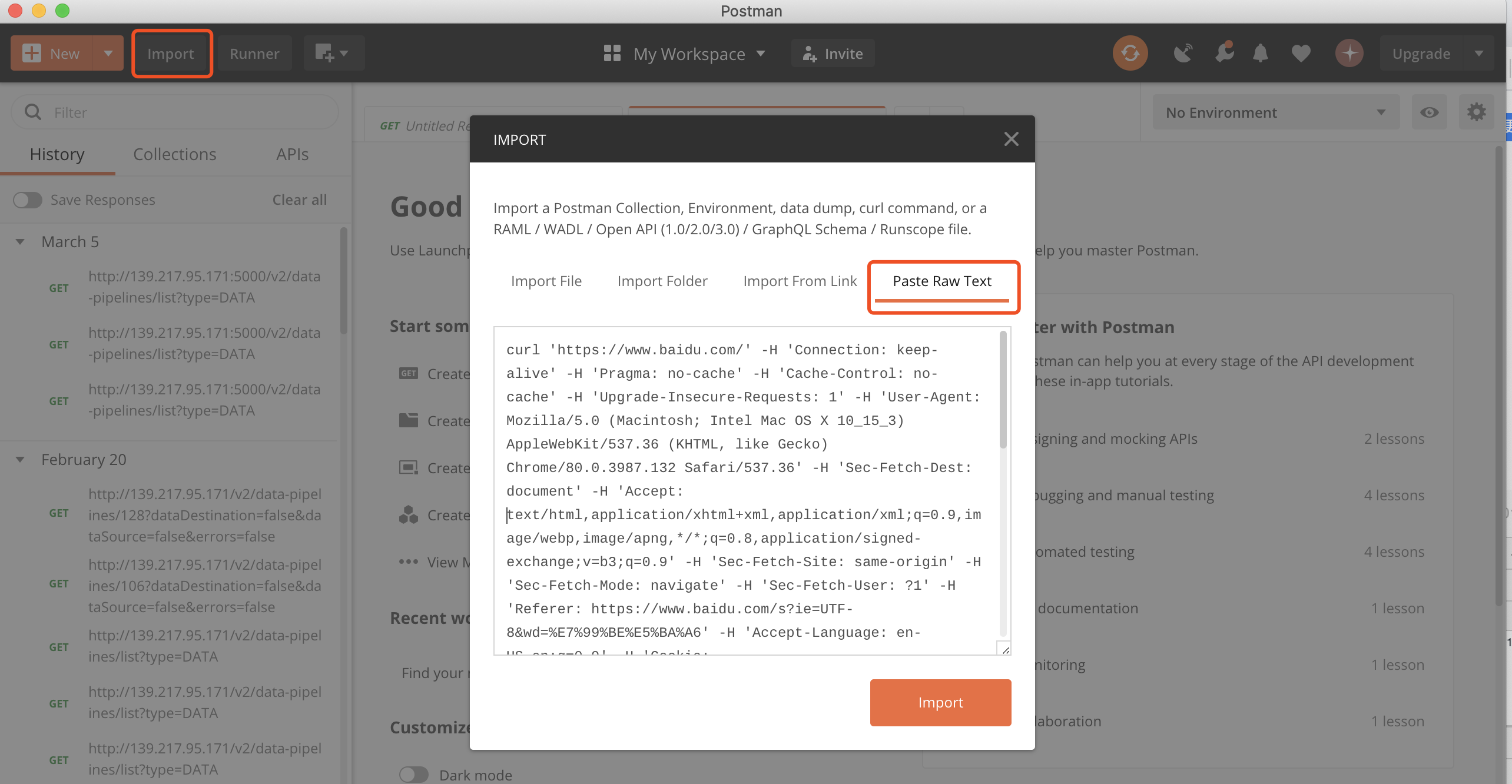Click Clear all in history

pyautogui.click(x=300, y=200)
